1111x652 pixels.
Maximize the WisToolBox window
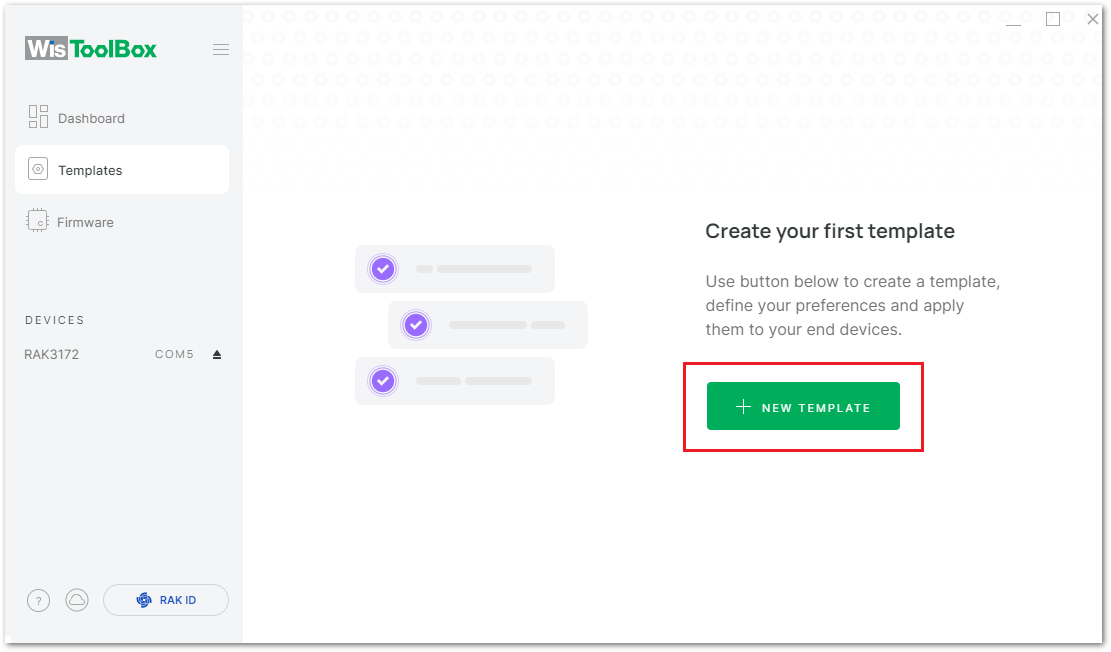tap(1053, 19)
